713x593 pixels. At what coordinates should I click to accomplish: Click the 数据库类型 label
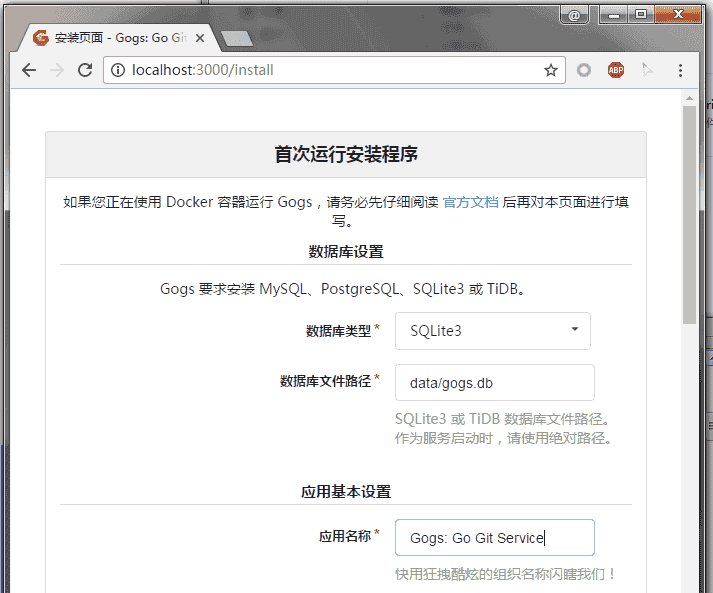(x=338, y=331)
